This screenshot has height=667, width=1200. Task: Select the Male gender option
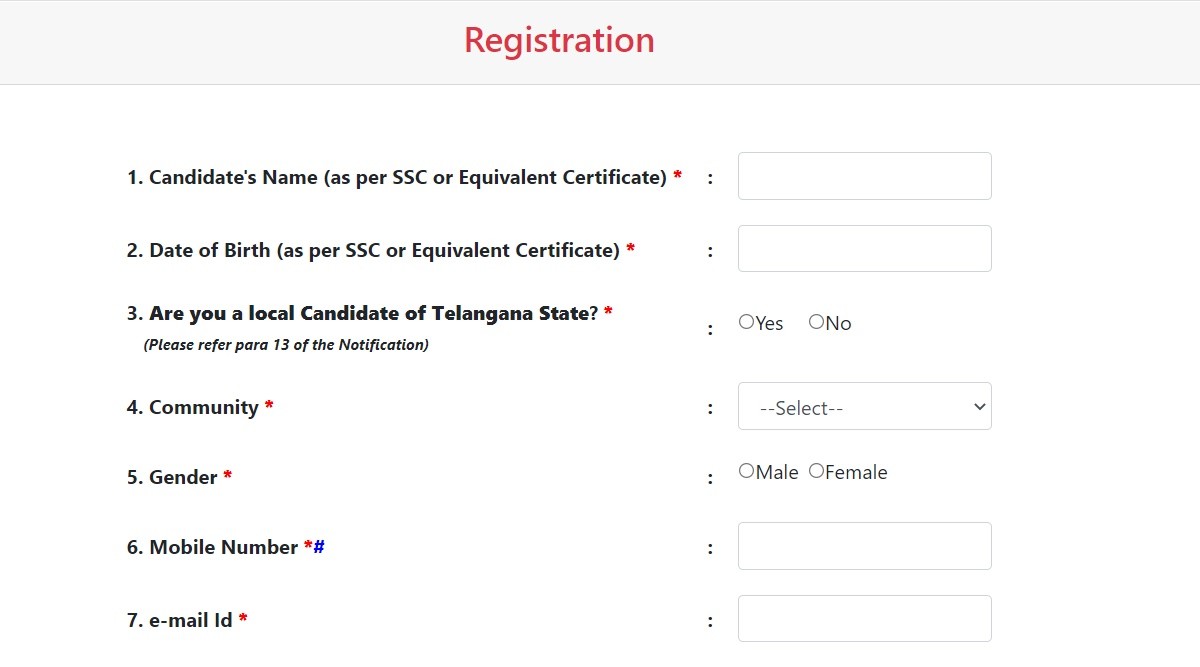[746, 471]
